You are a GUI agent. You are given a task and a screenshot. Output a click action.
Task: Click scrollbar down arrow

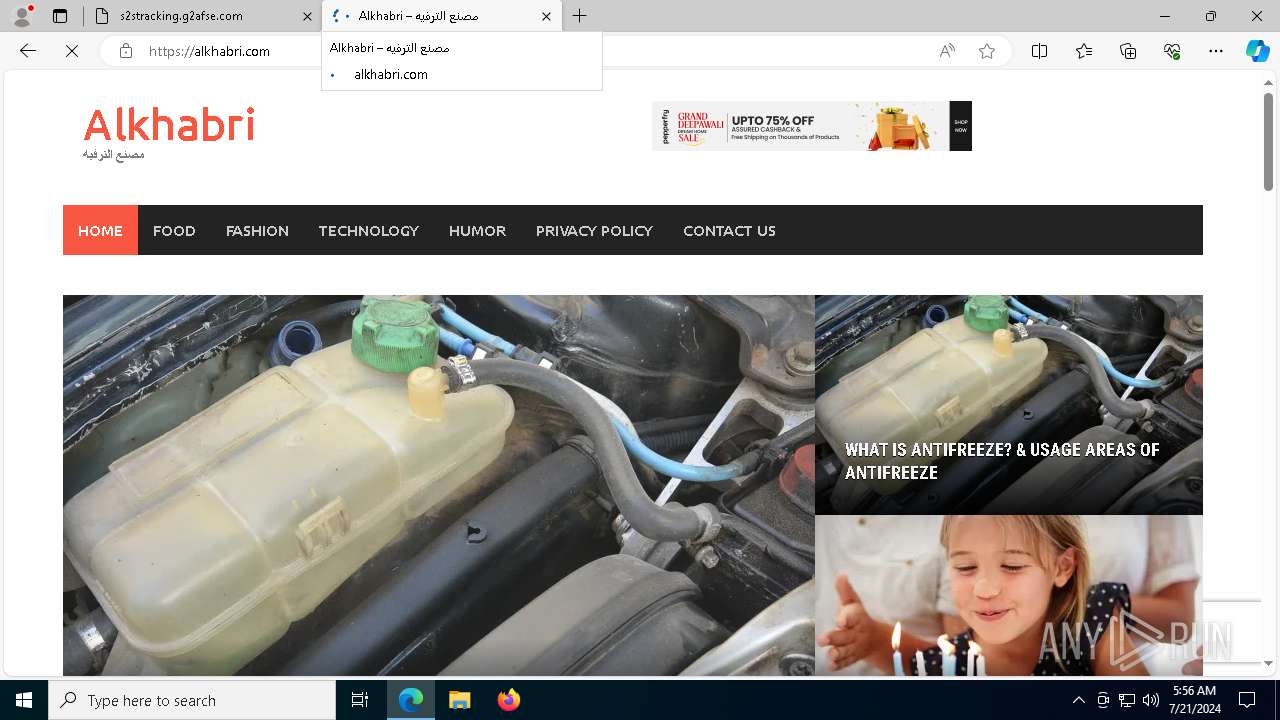tap(1268, 663)
